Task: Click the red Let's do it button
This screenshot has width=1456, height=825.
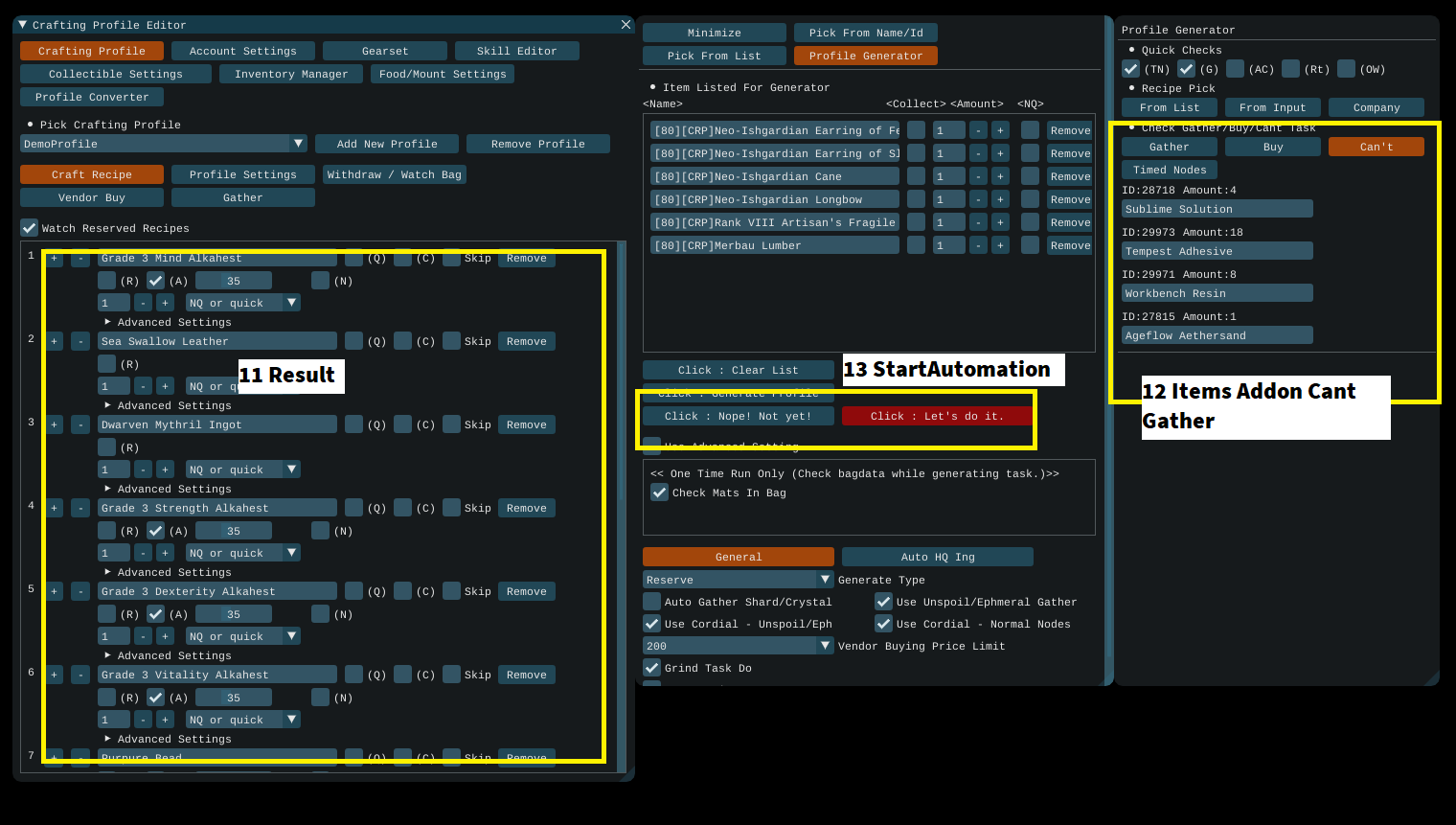Action: coord(937,416)
